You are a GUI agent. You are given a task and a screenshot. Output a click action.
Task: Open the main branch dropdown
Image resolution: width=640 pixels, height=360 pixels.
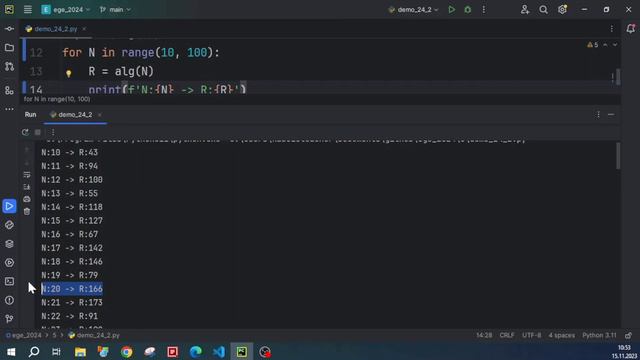pyautogui.click(x=115, y=9)
